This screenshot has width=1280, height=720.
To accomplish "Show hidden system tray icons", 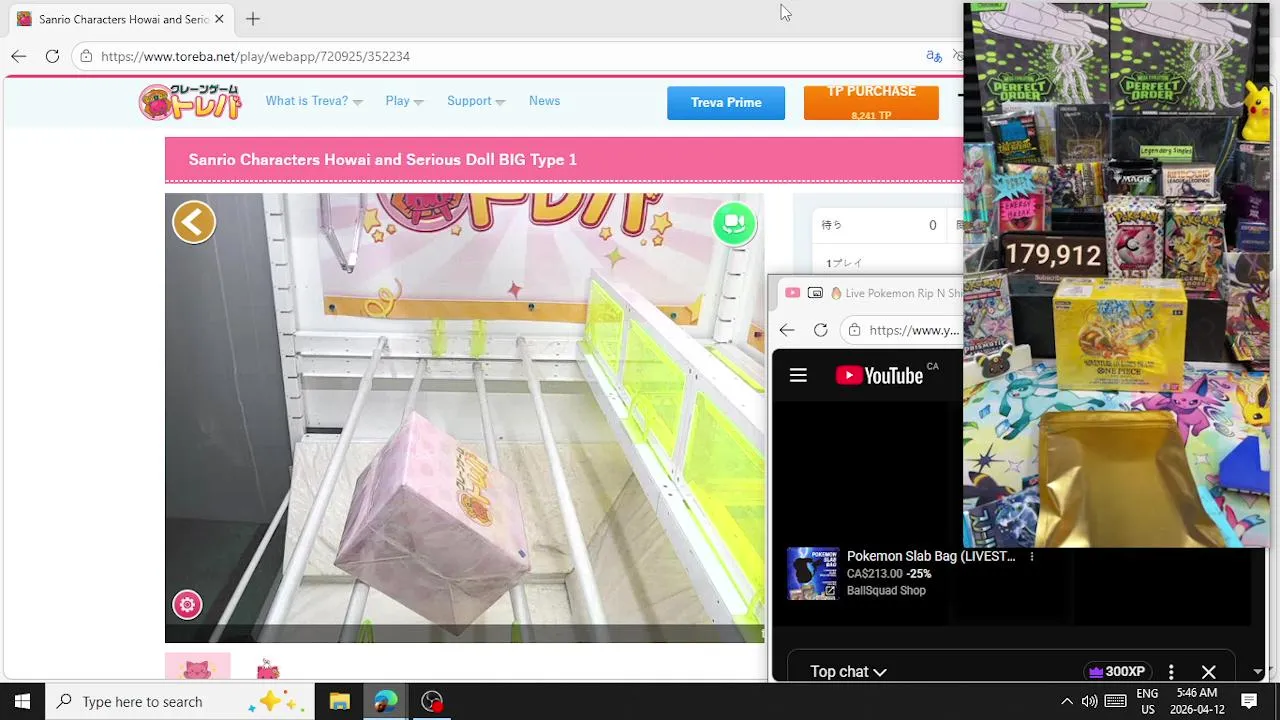I will [x=1066, y=701].
